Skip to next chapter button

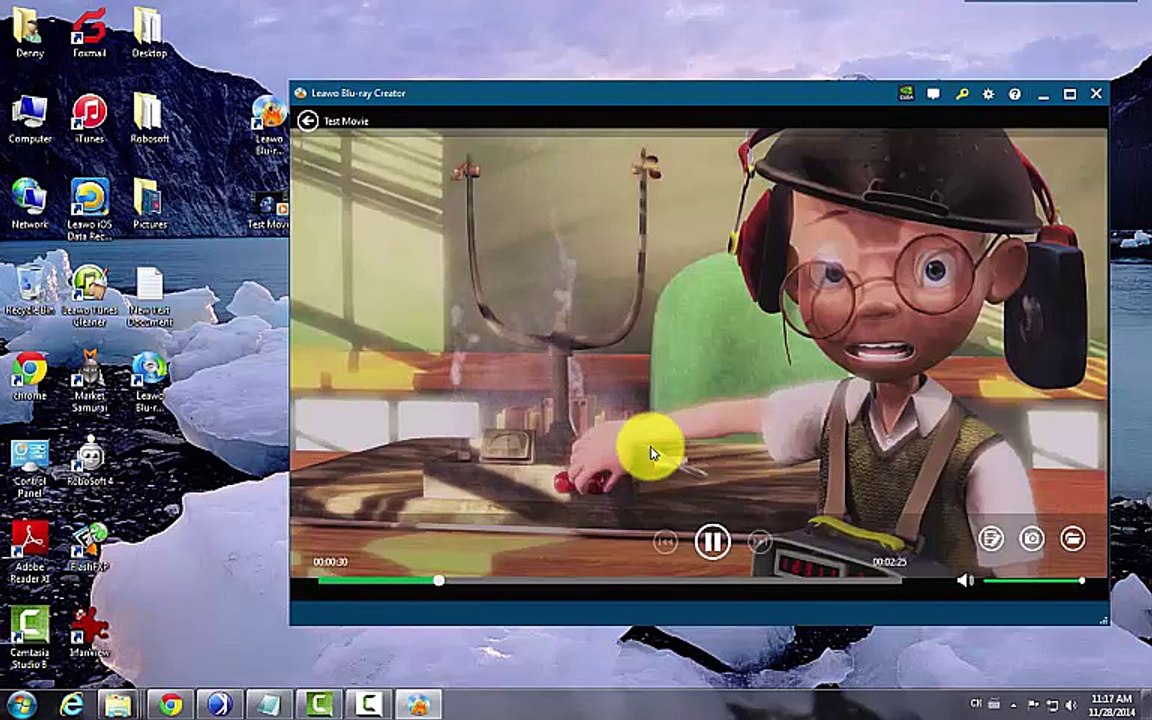[760, 542]
